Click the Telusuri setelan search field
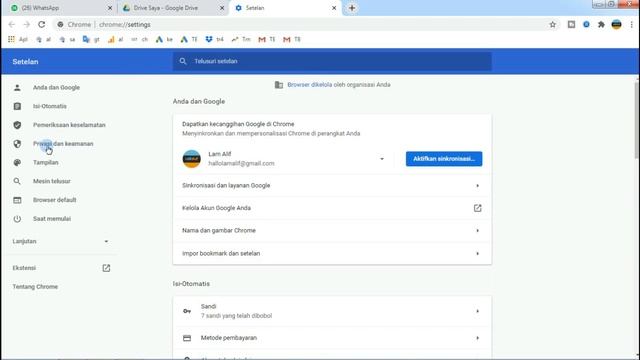 point(332,61)
